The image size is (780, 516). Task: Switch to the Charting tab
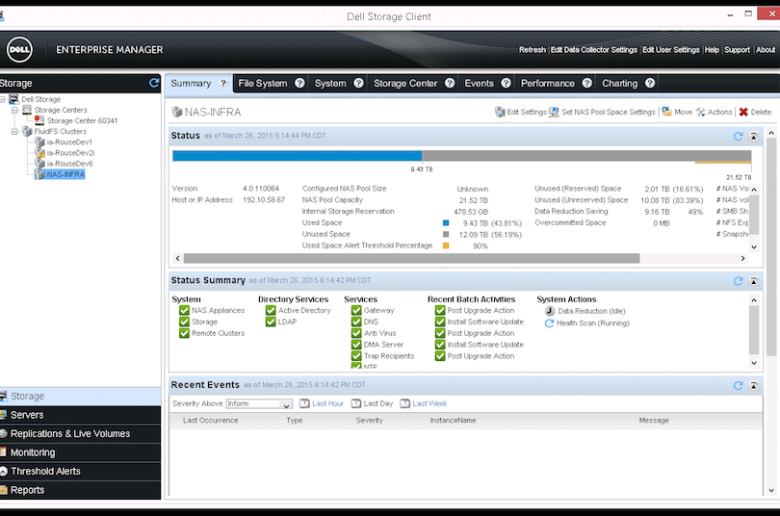(x=620, y=83)
